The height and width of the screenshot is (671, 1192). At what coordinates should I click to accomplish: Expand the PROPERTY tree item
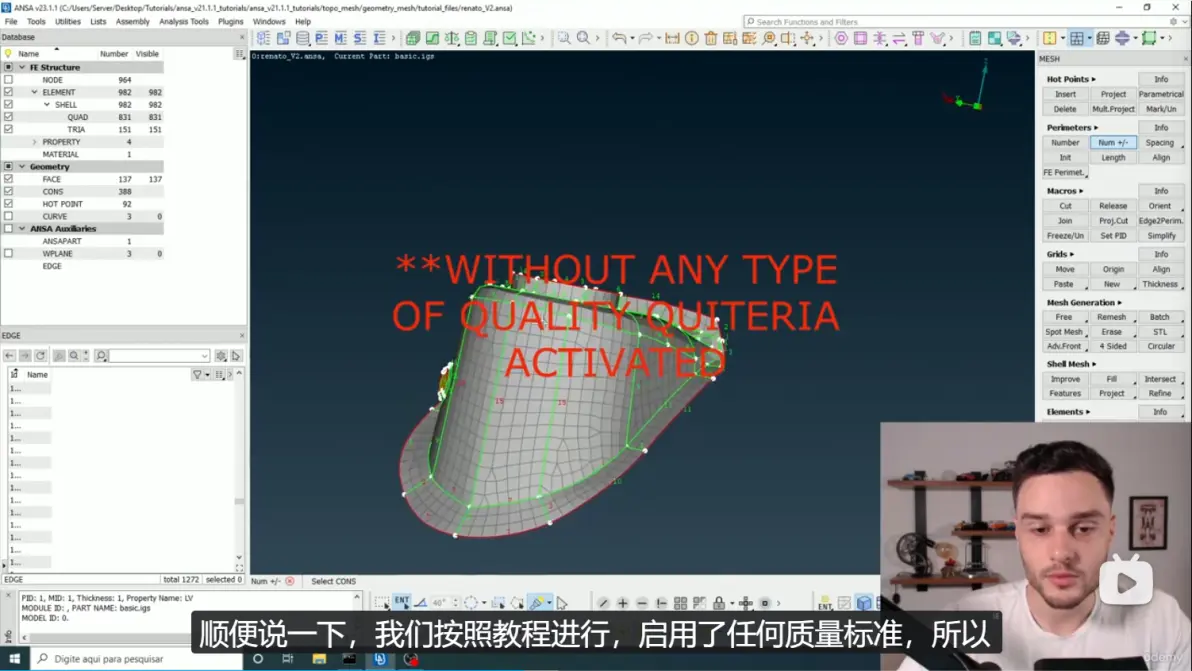pos(34,142)
